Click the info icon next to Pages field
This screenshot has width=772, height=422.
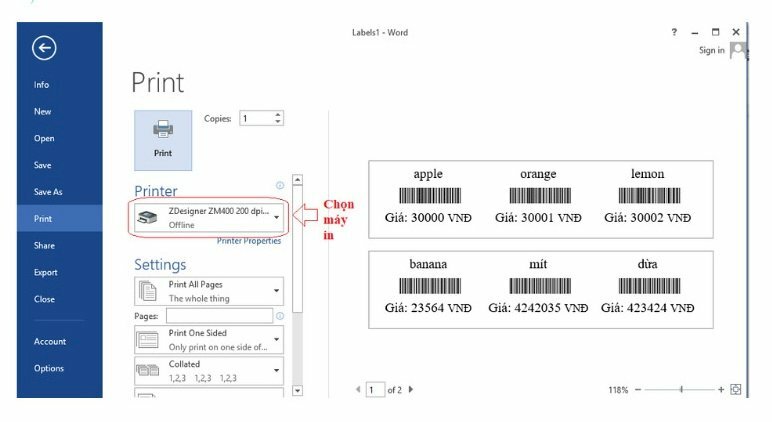click(280, 316)
